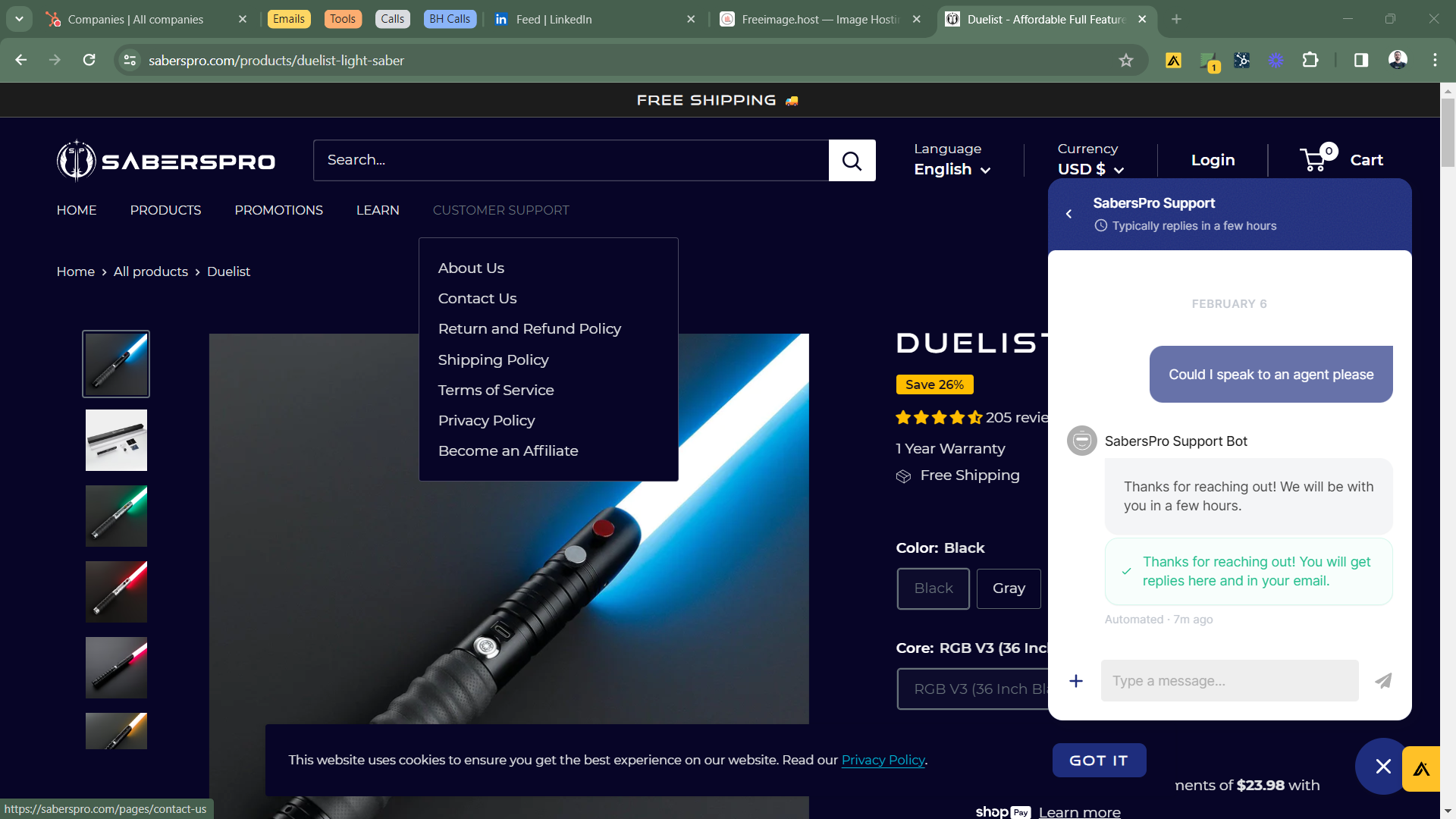The height and width of the screenshot is (819, 1456).
Task: Open Learn menu
Action: pyautogui.click(x=378, y=210)
